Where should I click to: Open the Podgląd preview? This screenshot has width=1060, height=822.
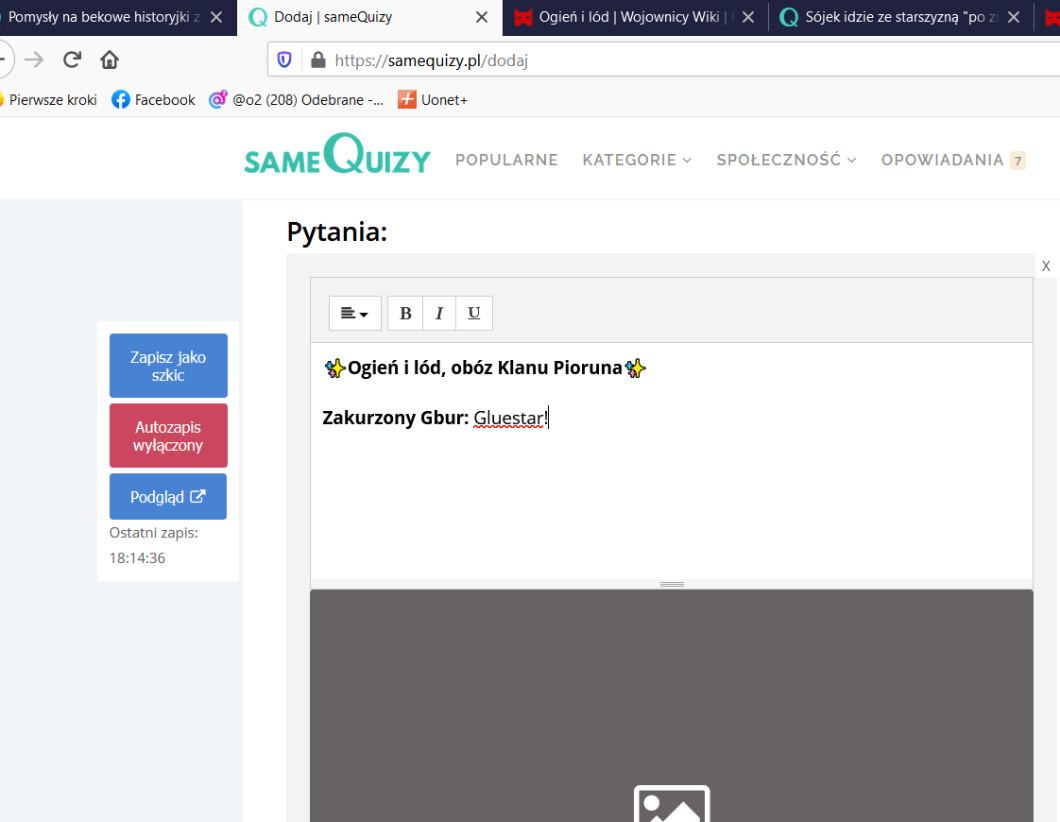click(x=168, y=497)
